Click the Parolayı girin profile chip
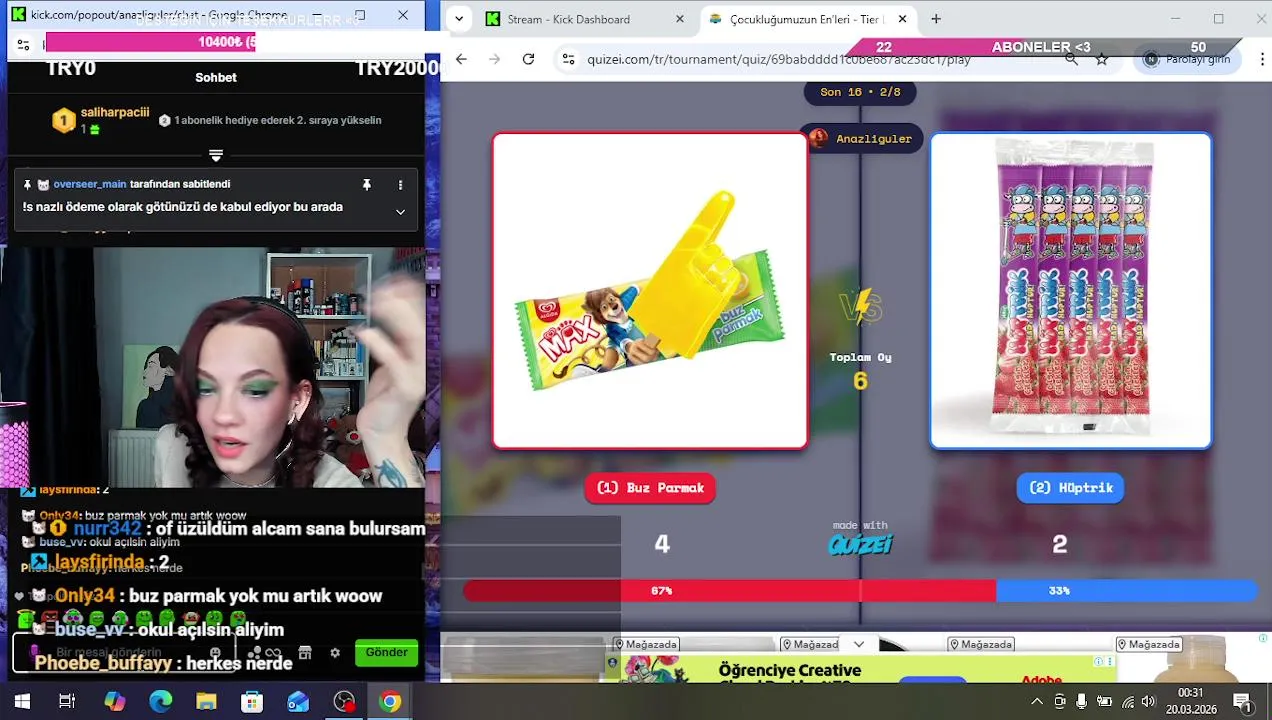 coord(1188,59)
